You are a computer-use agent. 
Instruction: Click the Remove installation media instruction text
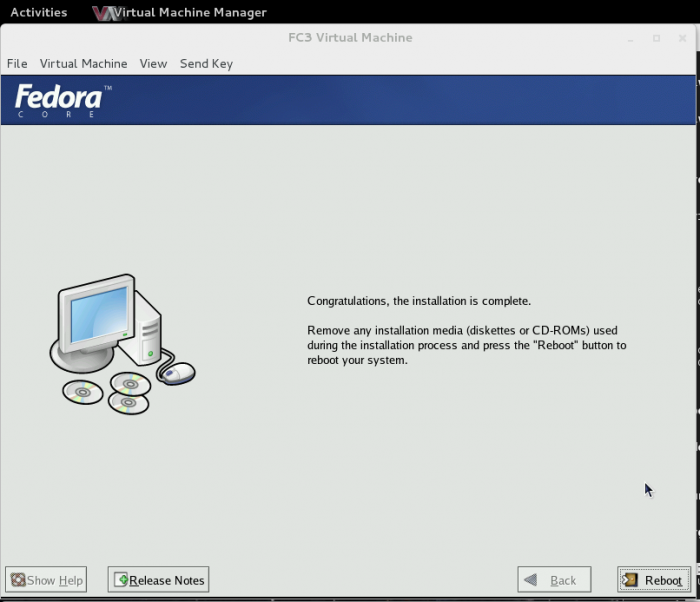pyautogui.click(x=466, y=345)
